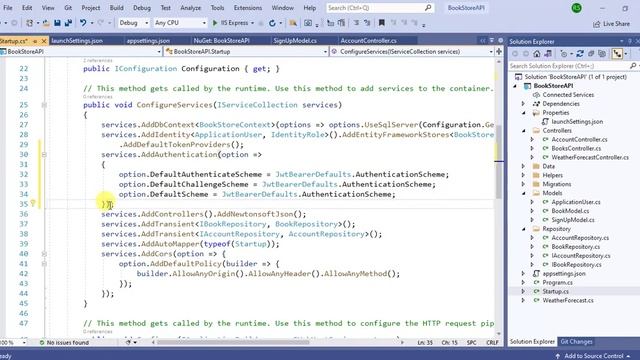Collapse the AddAuthentication code block at line 30
This screenshot has height=360, width=640.
click(x=44, y=155)
